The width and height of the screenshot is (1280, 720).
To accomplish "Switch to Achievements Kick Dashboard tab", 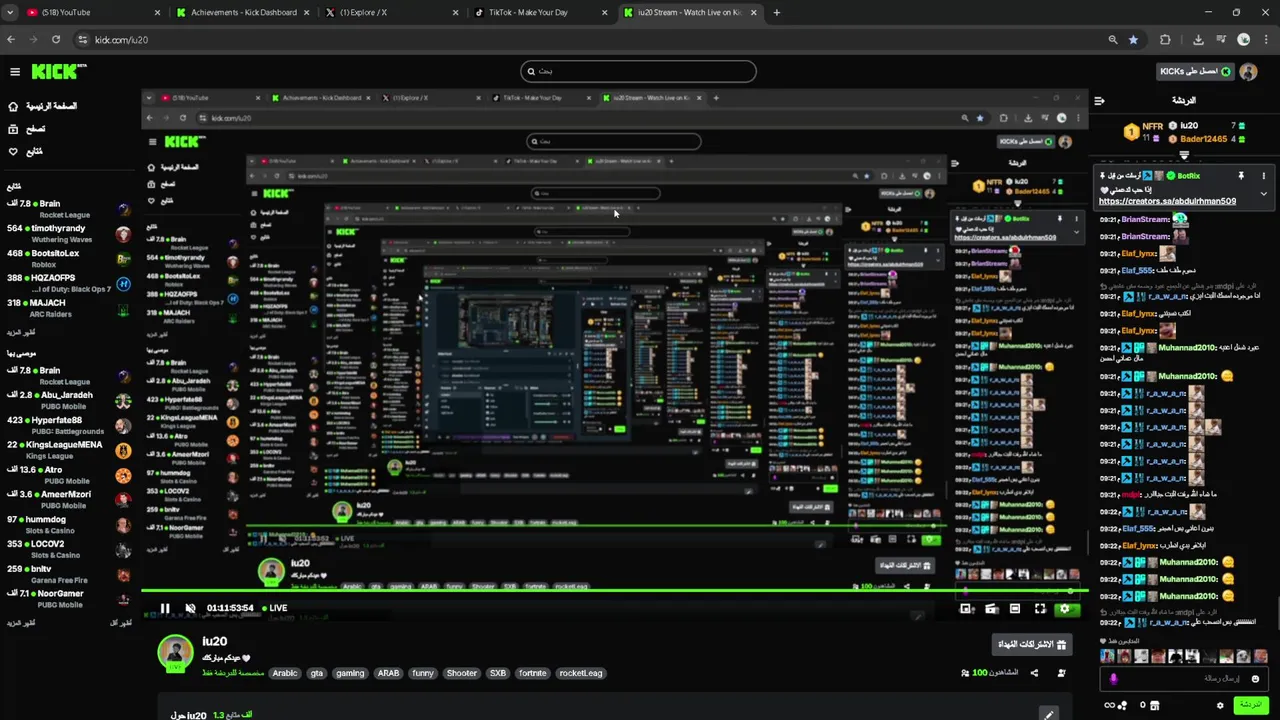I will 244,12.
